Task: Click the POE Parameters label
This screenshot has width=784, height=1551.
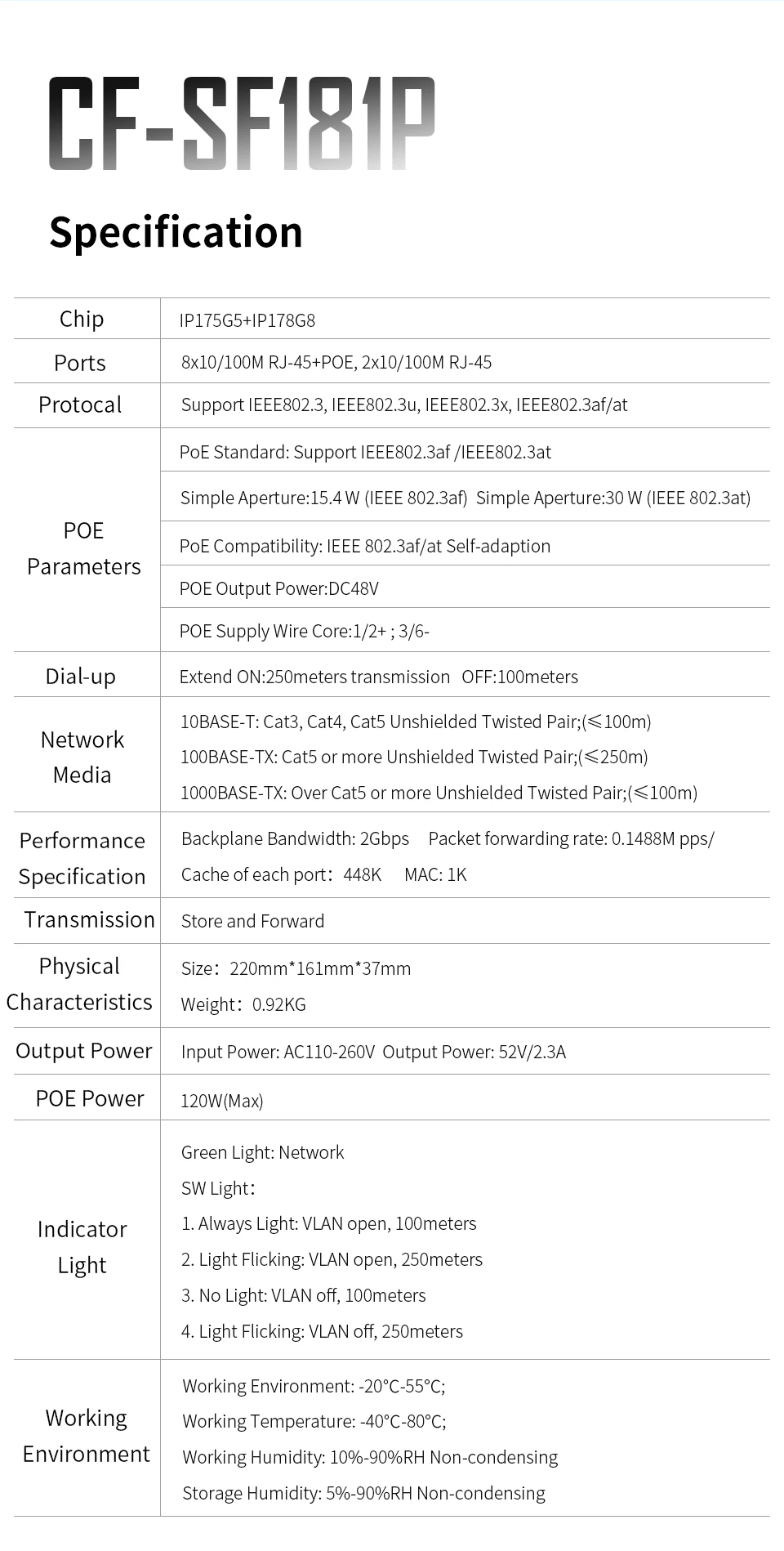Action: click(84, 548)
